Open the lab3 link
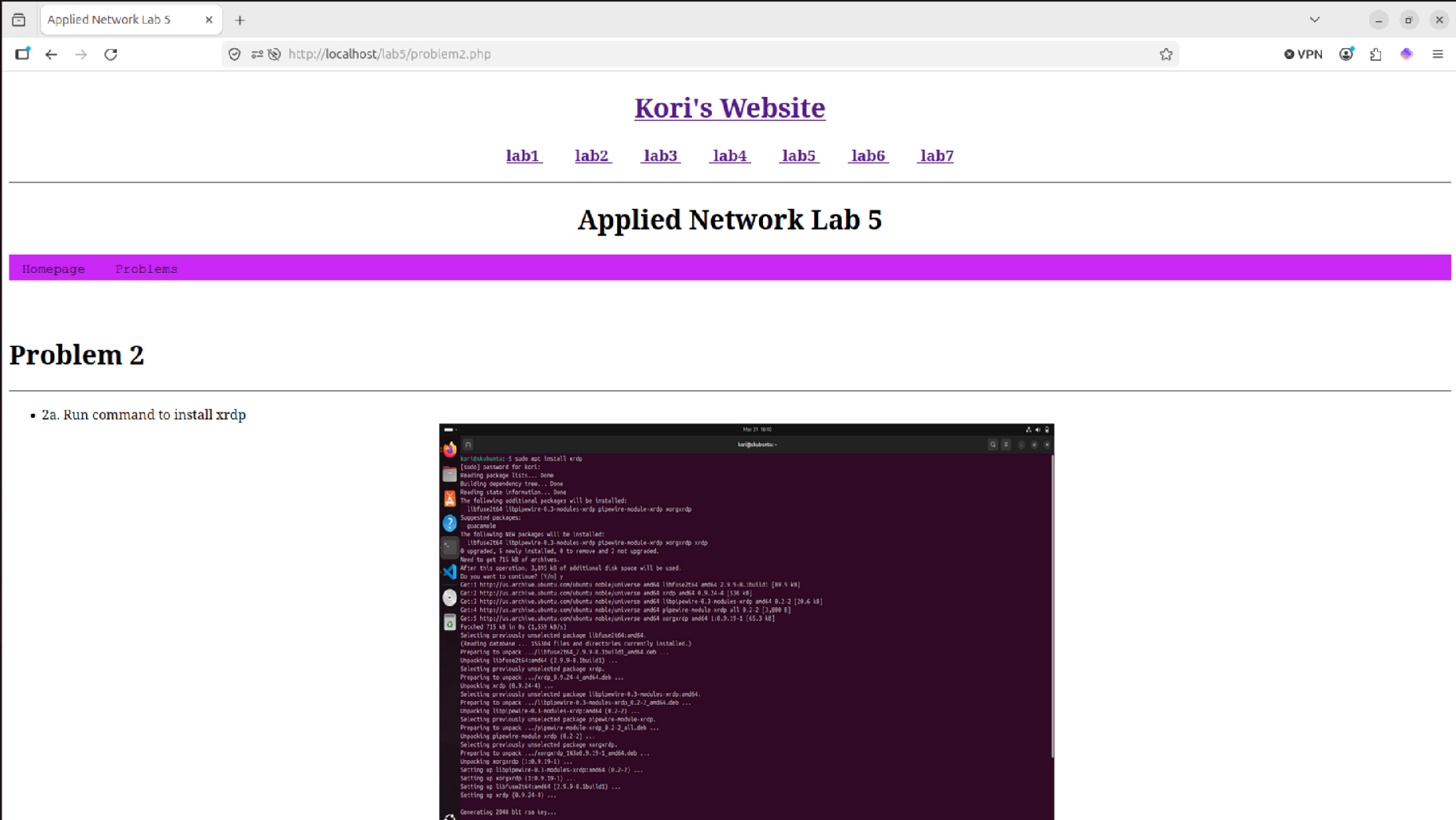Image resolution: width=1456 pixels, height=820 pixels. coord(660,155)
